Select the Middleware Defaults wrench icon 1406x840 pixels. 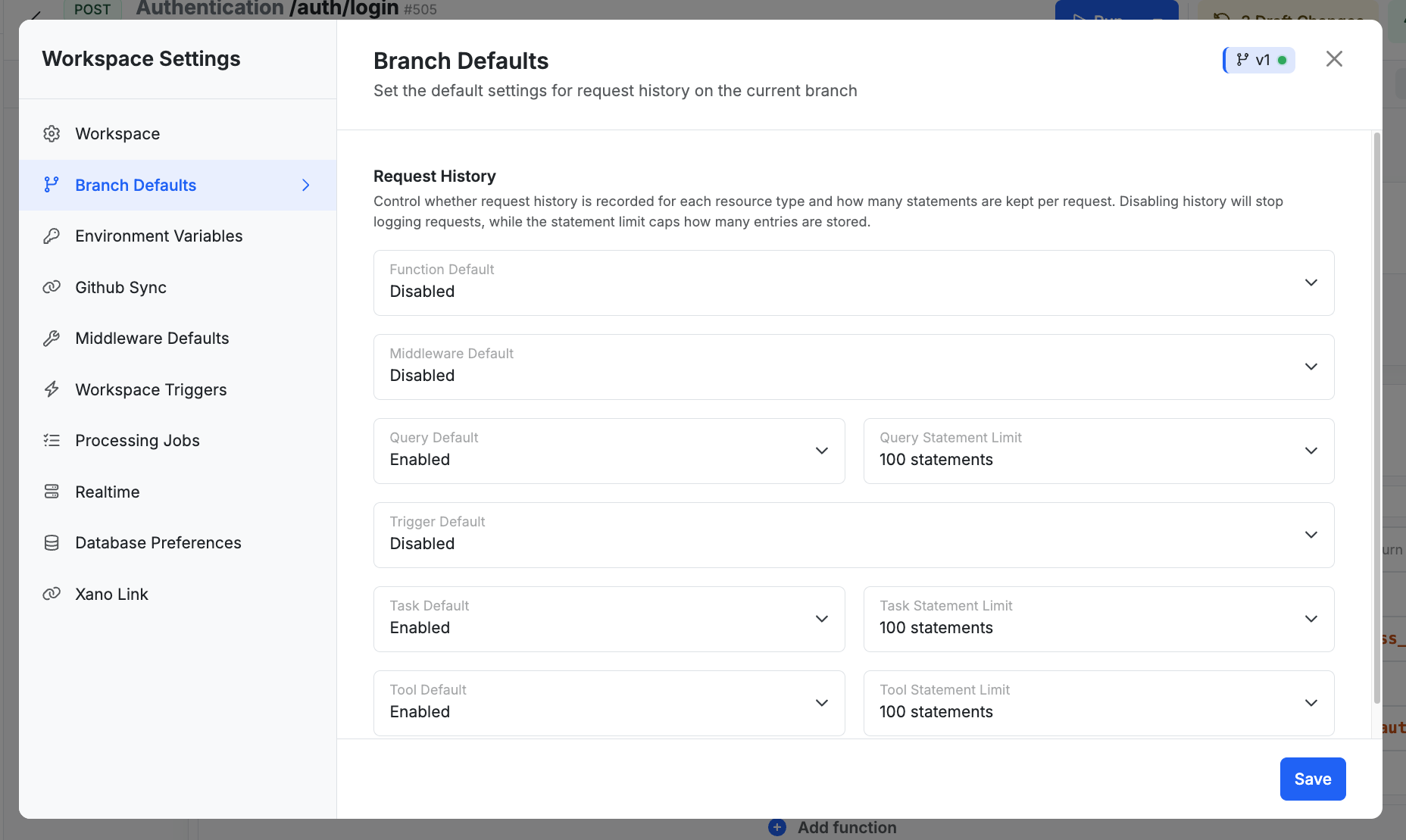(x=52, y=338)
